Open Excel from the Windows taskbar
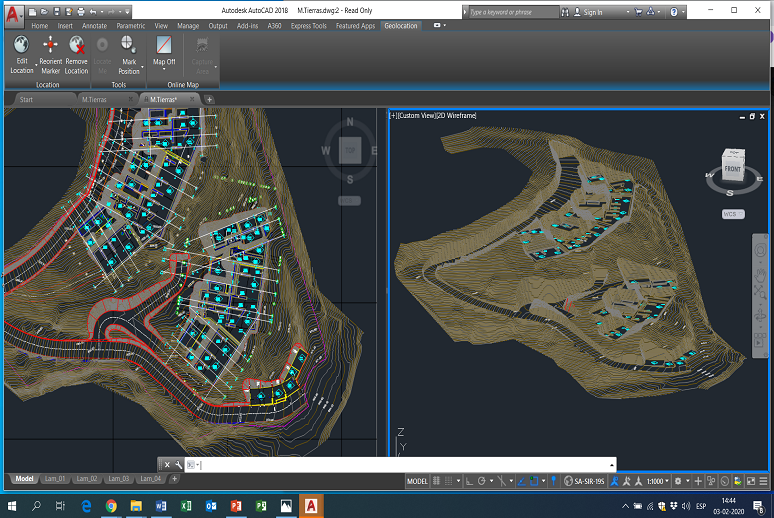The height and width of the screenshot is (518, 774). (x=186, y=506)
